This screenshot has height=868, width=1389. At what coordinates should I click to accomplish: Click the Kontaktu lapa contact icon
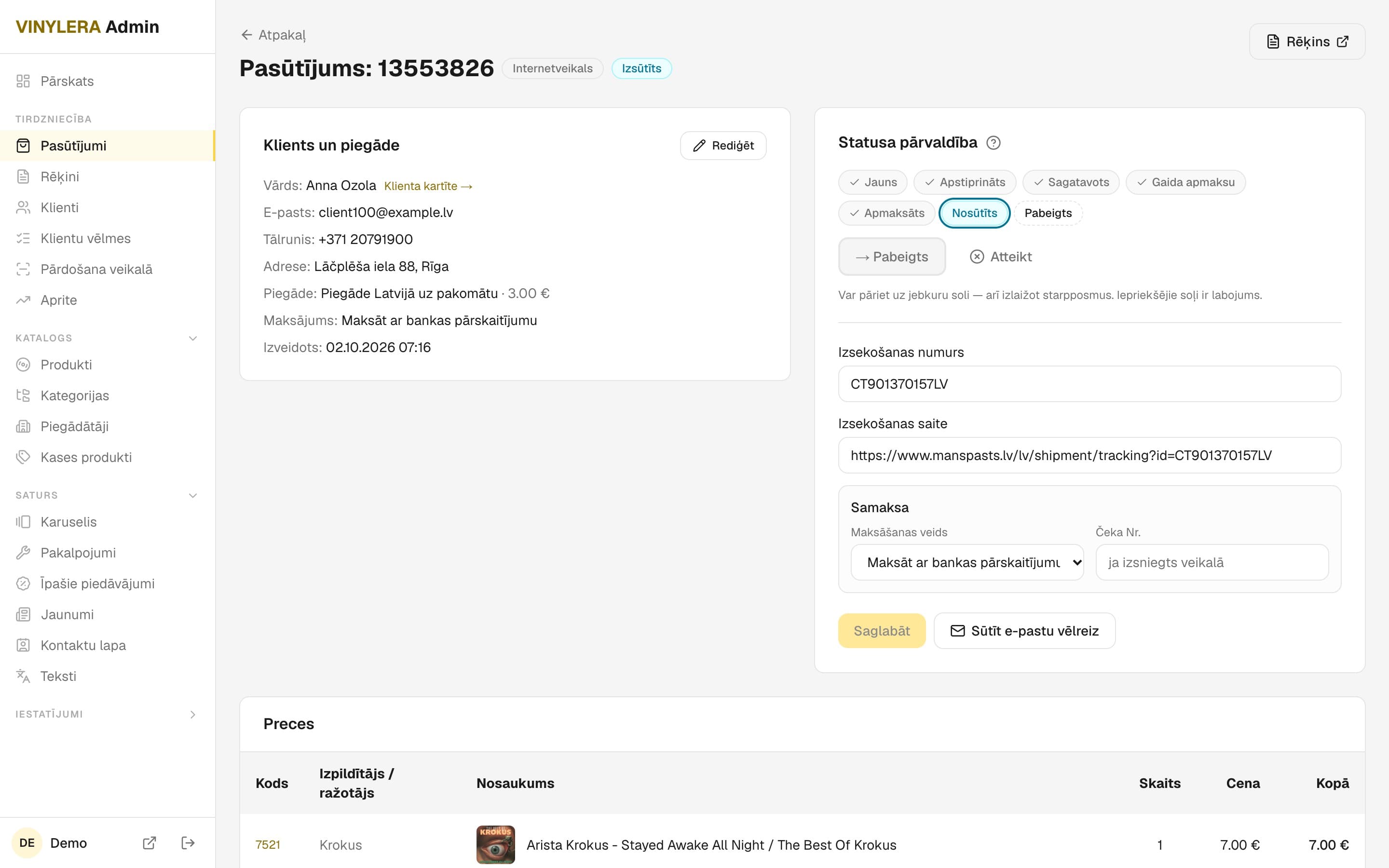coord(23,645)
